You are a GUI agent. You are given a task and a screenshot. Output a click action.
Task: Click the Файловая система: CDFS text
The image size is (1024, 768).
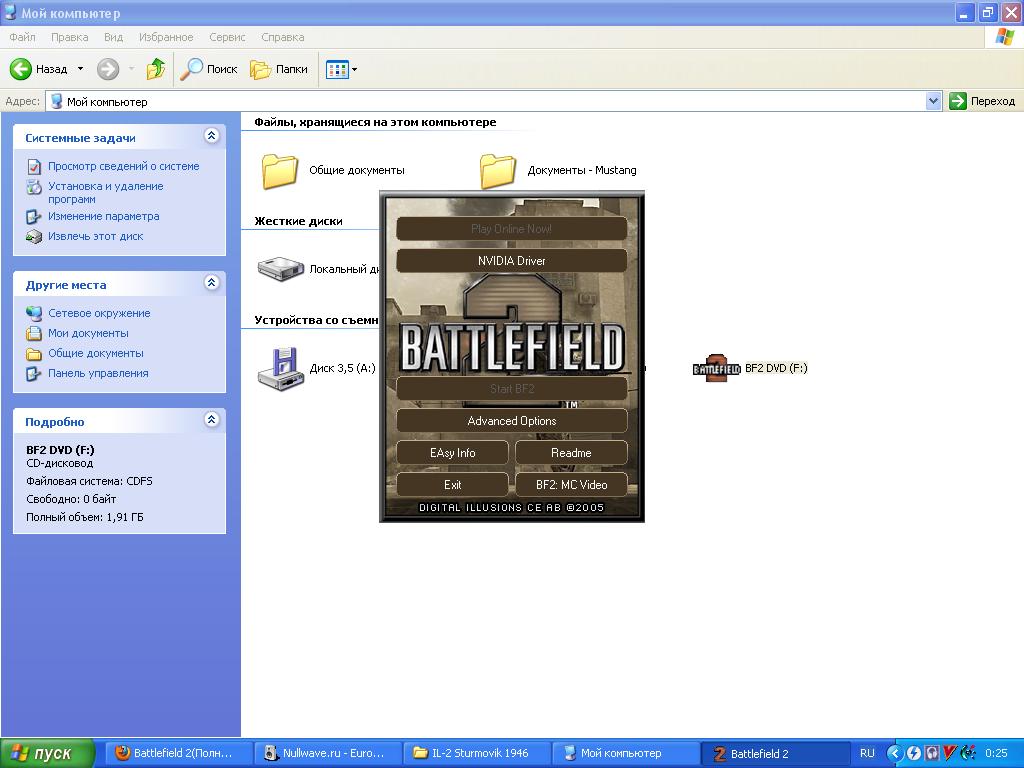coord(89,481)
